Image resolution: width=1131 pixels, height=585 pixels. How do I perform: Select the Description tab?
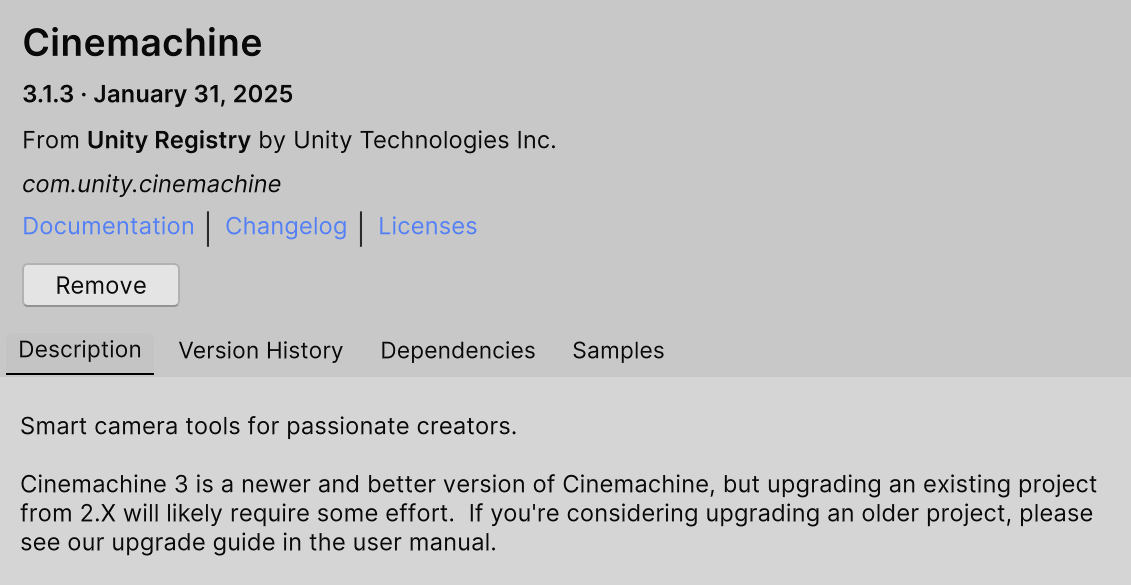pyautogui.click(x=79, y=350)
